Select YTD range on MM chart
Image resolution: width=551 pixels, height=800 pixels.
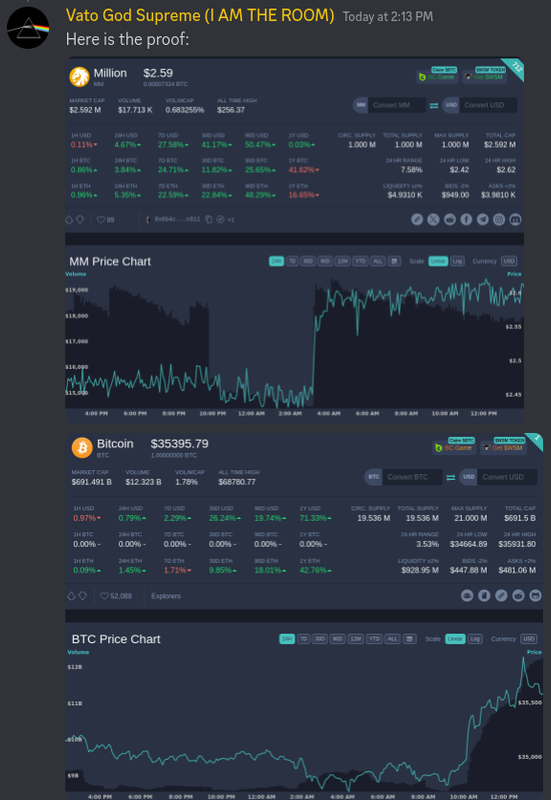click(x=360, y=261)
